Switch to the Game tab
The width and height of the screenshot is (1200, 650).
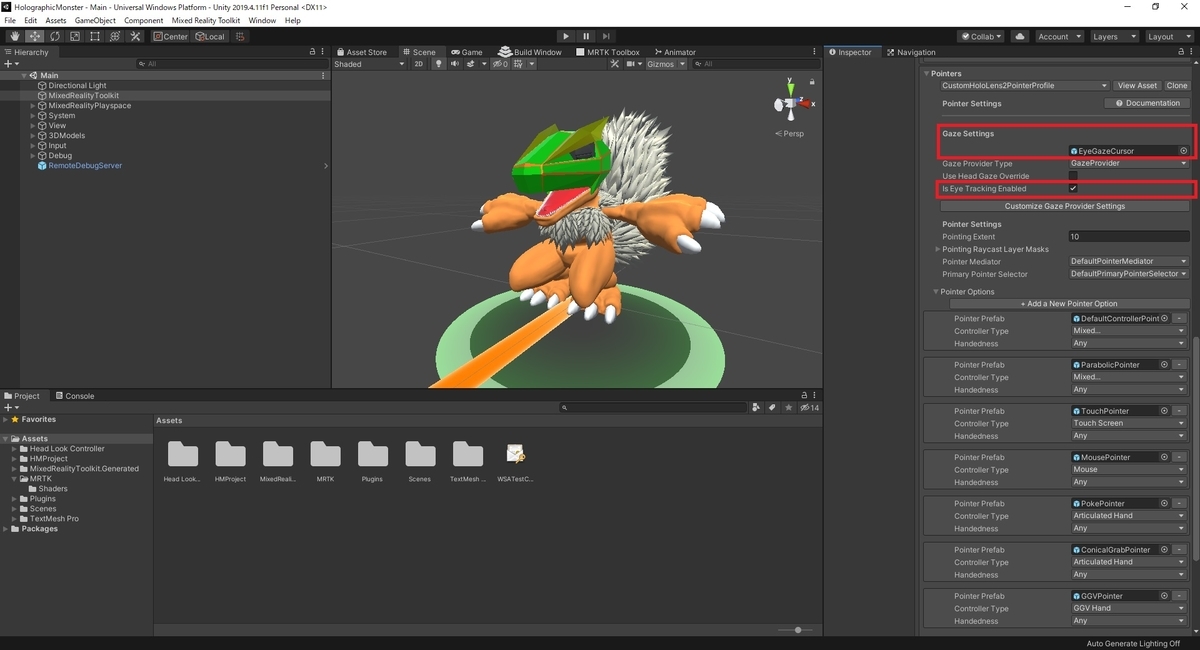click(466, 52)
